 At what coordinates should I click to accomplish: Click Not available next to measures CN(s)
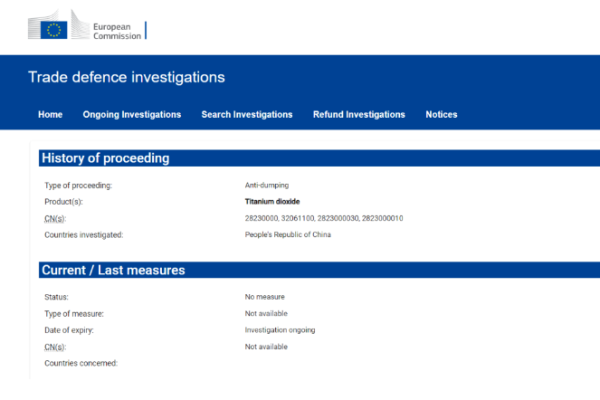click(266, 347)
